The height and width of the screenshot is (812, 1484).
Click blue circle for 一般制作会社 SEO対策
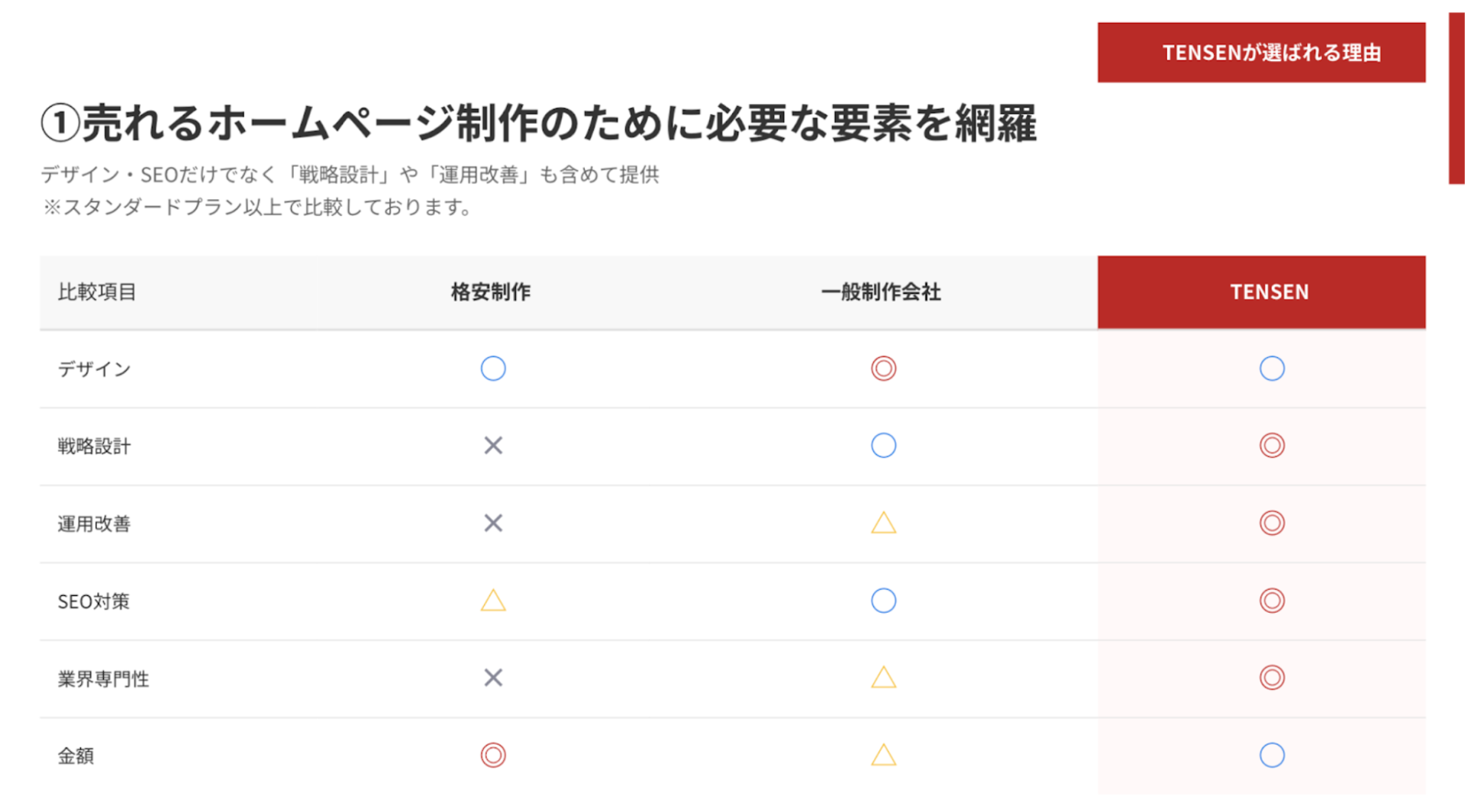(x=883, y=601)
